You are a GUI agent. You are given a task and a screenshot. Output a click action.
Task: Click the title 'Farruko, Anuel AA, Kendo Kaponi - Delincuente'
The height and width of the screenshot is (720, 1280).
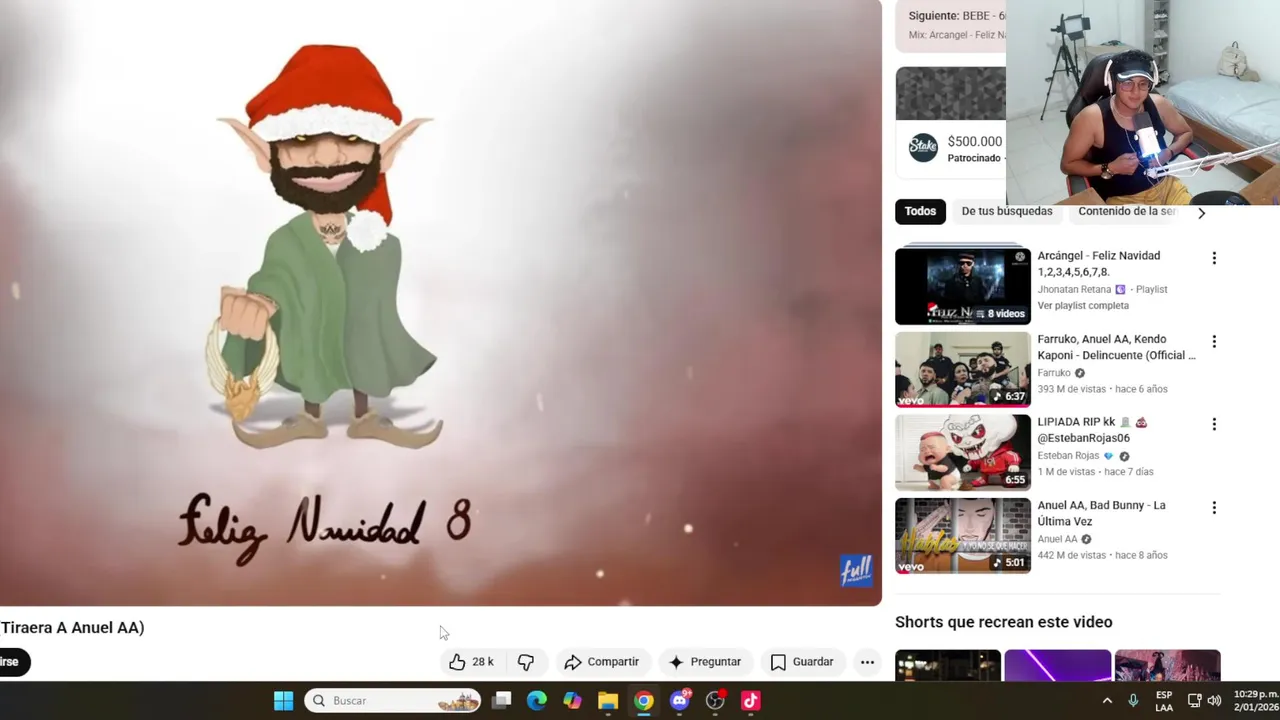click(x=1116, y=347)
